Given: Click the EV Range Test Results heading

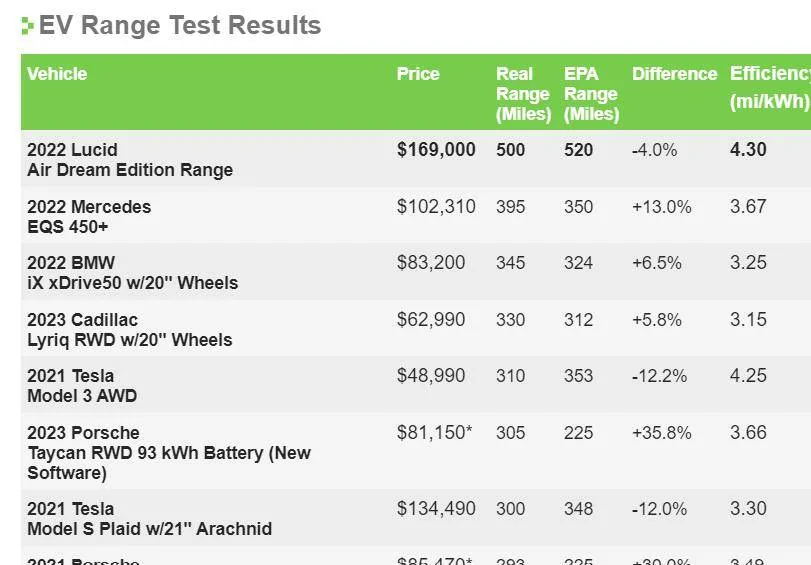Looking at the screenshot, I should point(180,26).
